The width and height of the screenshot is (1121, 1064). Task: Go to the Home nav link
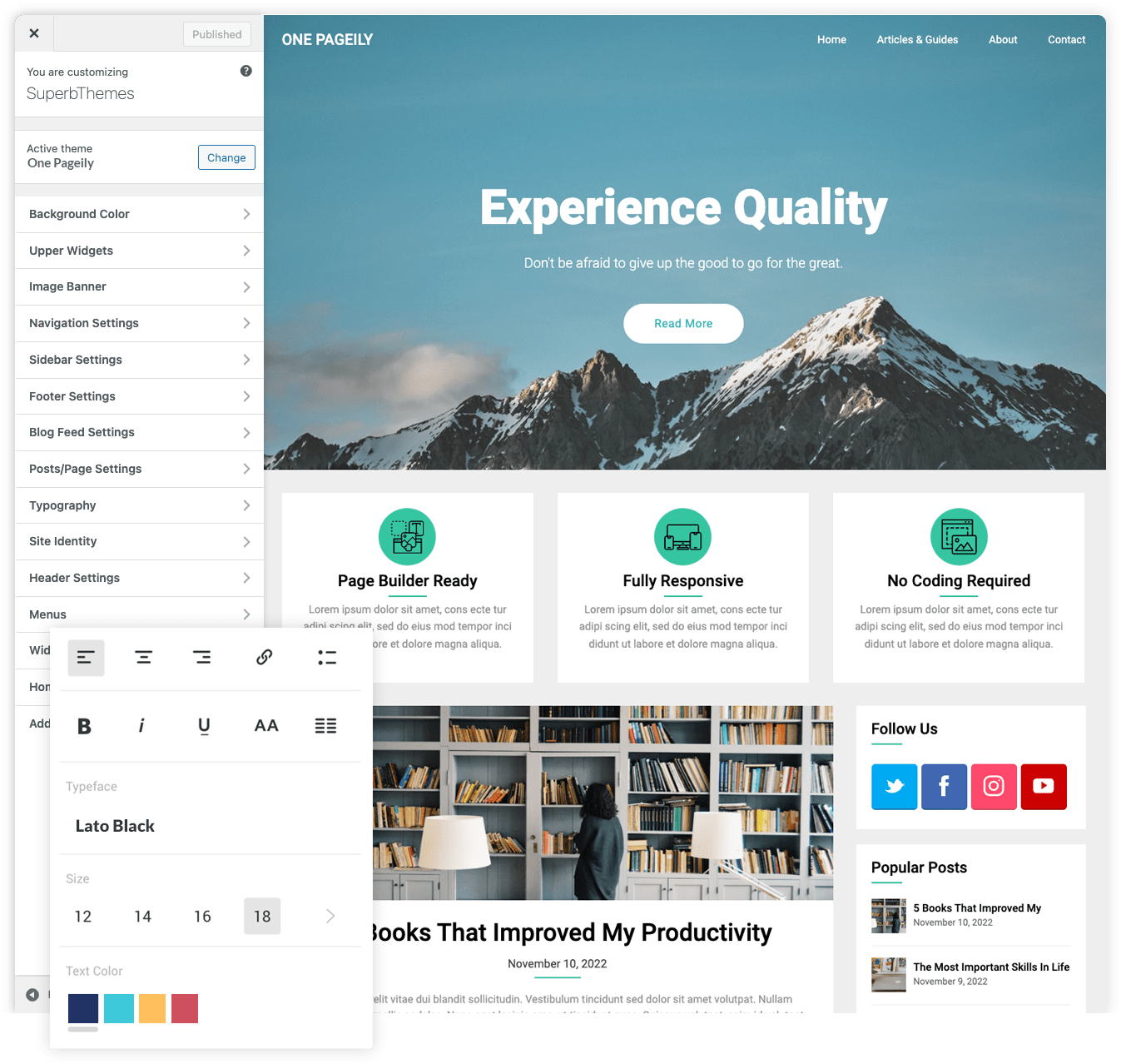(x=831, y=39)
